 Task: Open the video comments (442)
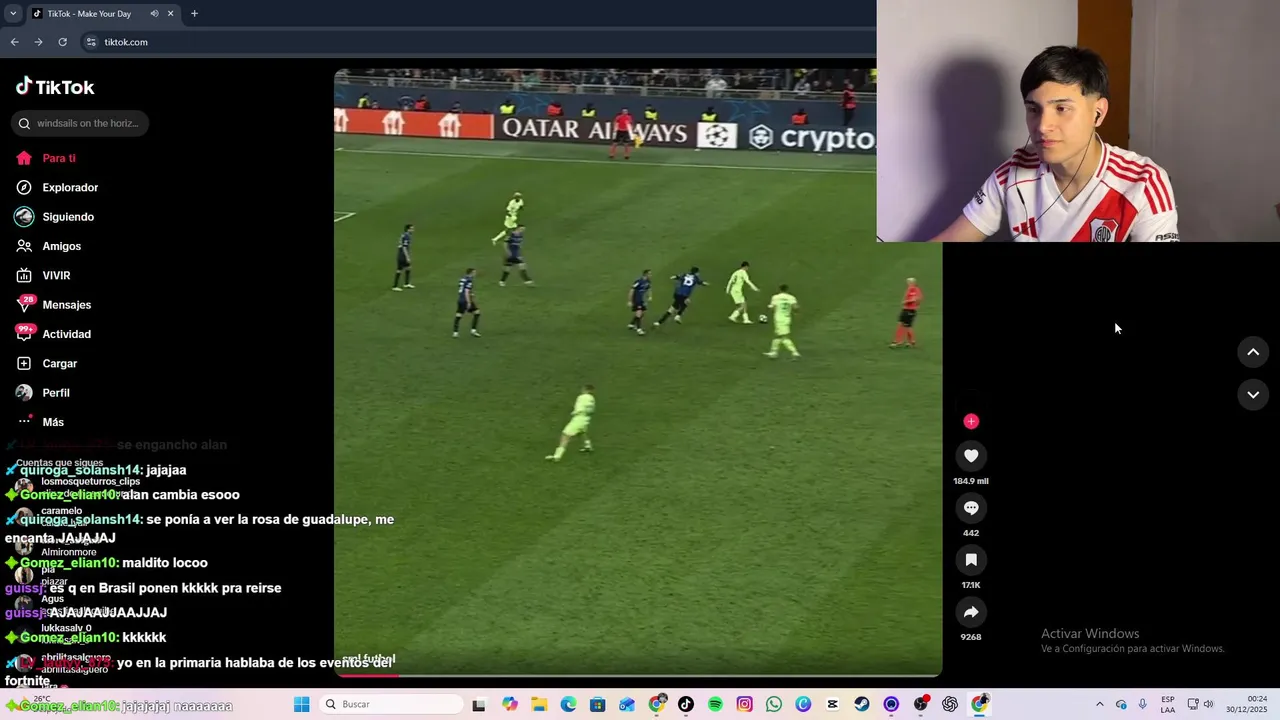[x=971, y=508]
